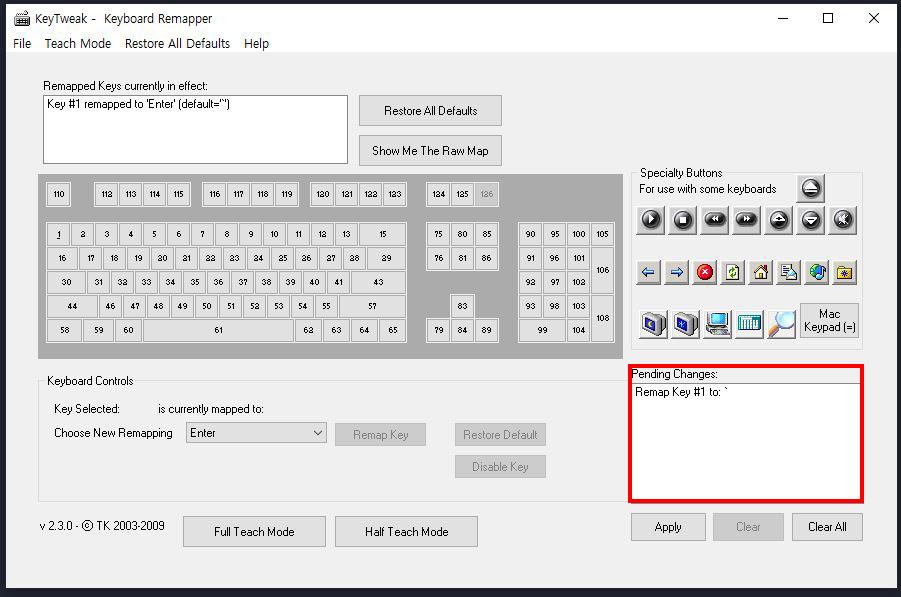Click the Volume Down specialty button
Screen dimensions: 901x597
tap(811, 220)
